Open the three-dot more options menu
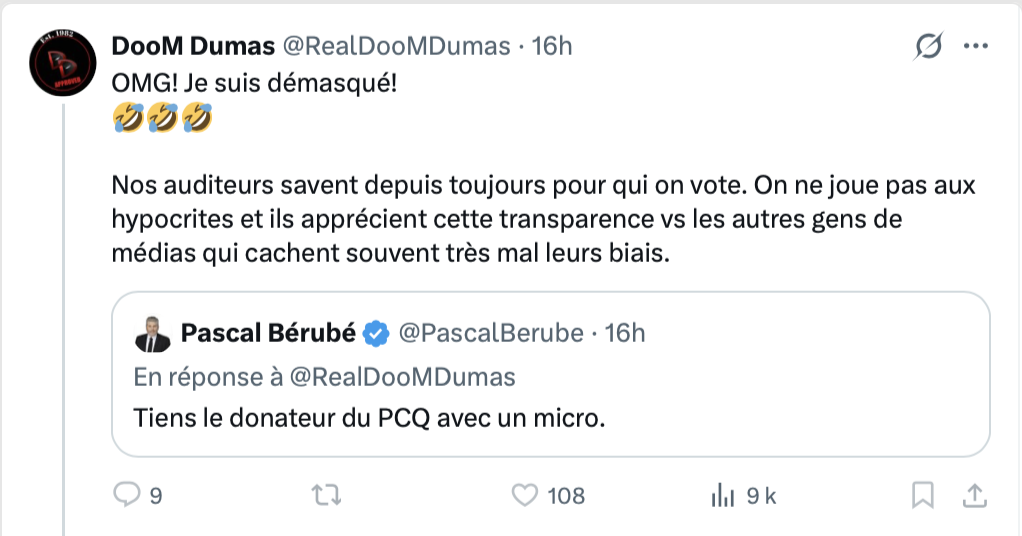Screen dimensions: 1022x536 pos(975,46)
